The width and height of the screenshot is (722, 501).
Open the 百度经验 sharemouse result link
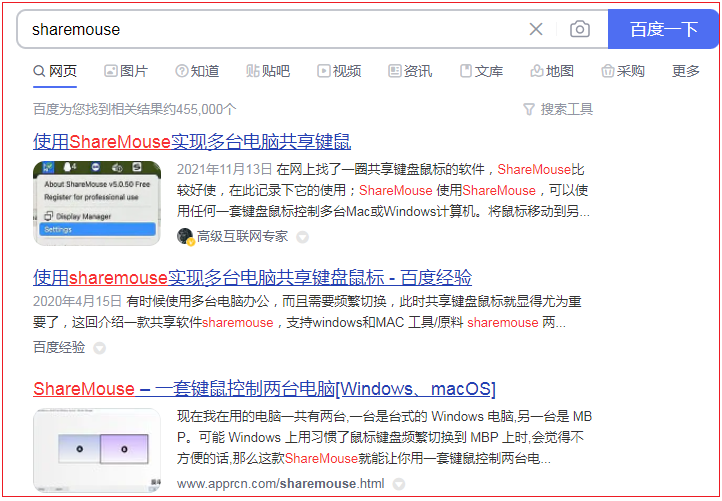(252, 278)
